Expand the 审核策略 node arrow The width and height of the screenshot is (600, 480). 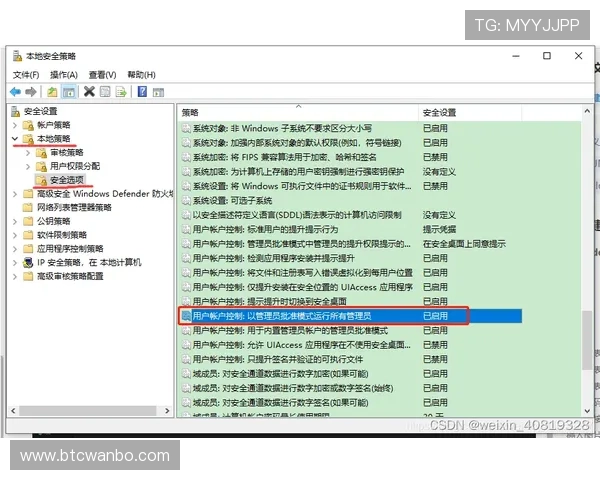[28, 153]
